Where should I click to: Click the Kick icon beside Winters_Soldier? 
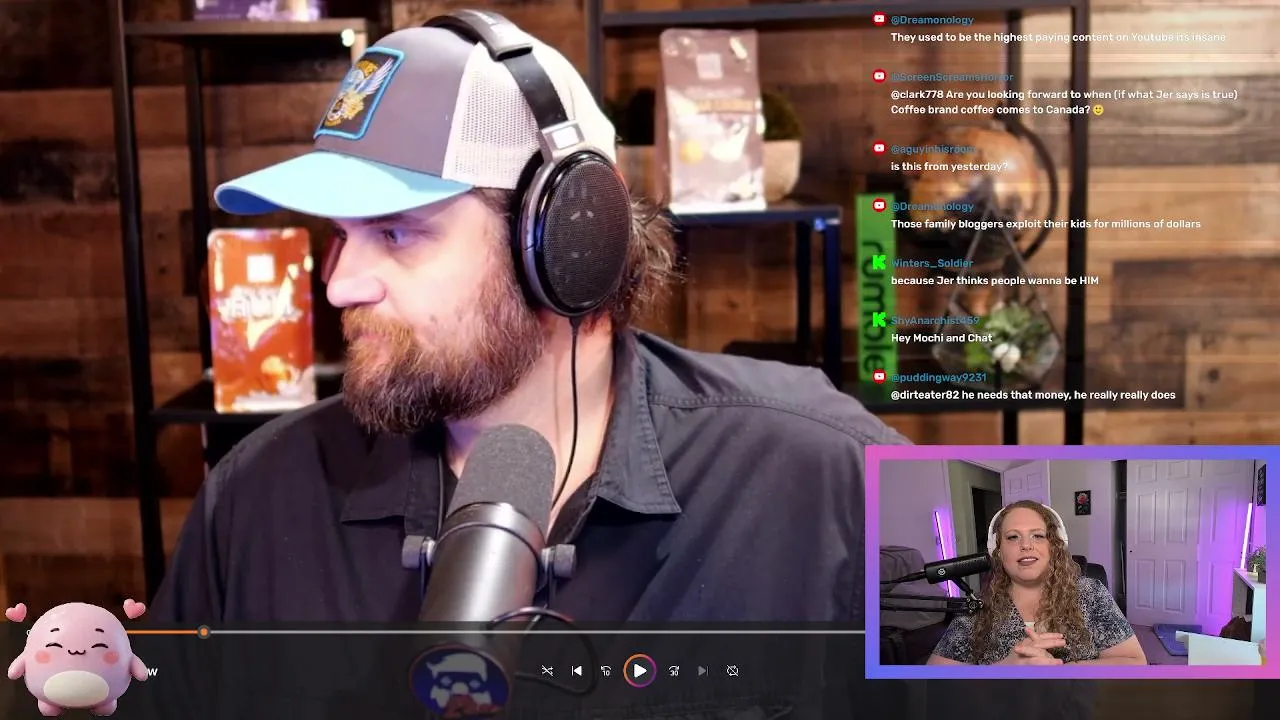pos(879,262)
